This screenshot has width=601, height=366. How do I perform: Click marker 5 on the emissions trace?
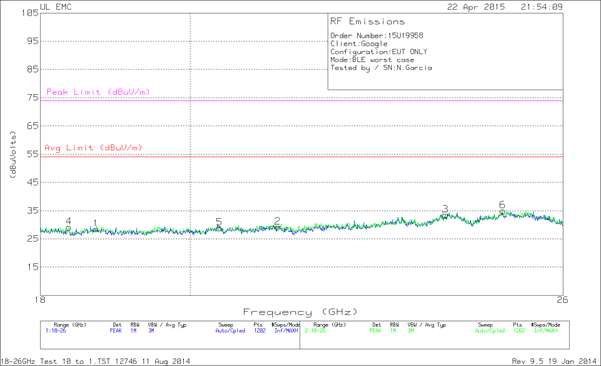[218, 222]
